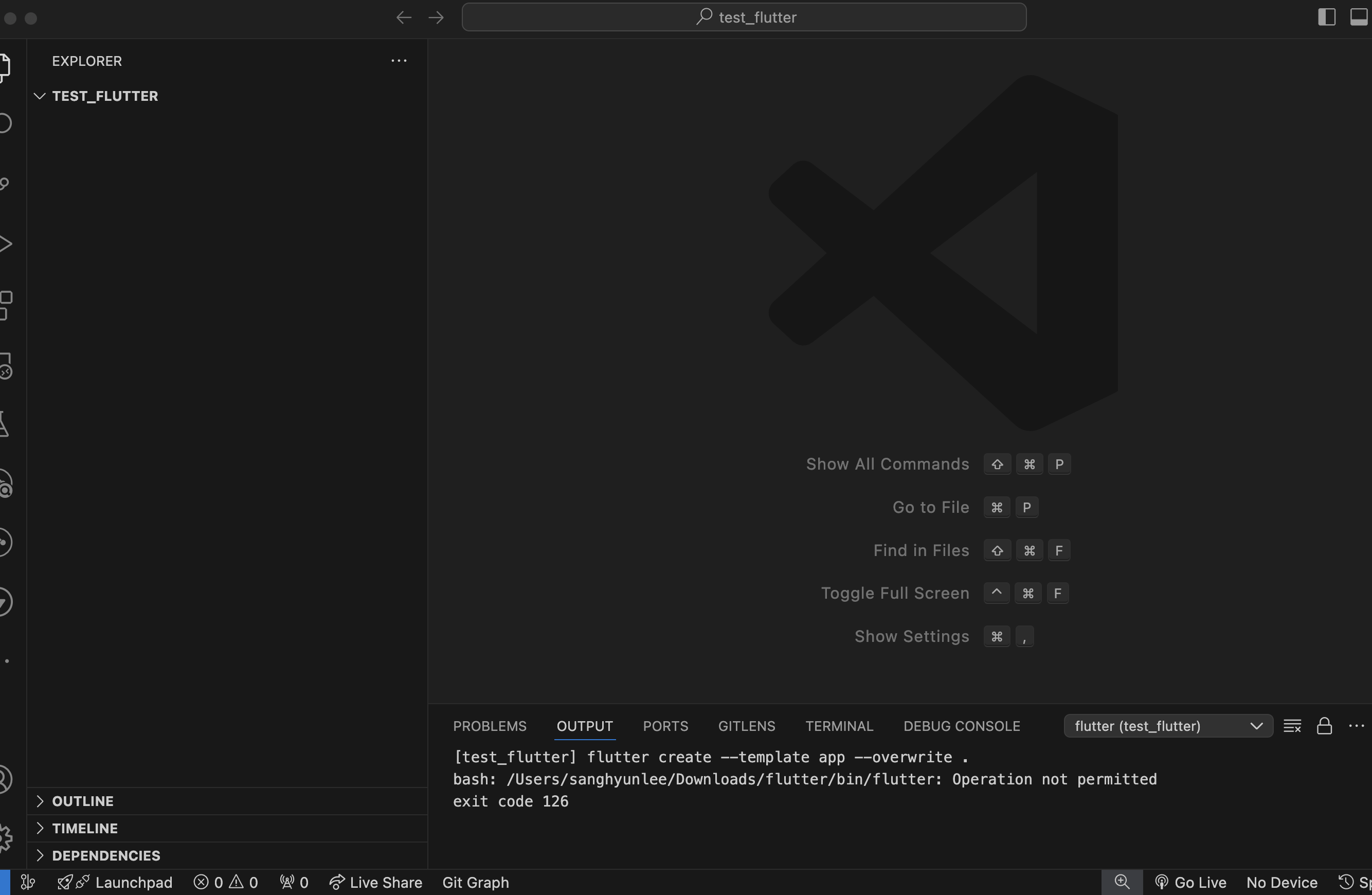
Task: Toggle the output scroll lock icon
Action: tap(1324, 726)
